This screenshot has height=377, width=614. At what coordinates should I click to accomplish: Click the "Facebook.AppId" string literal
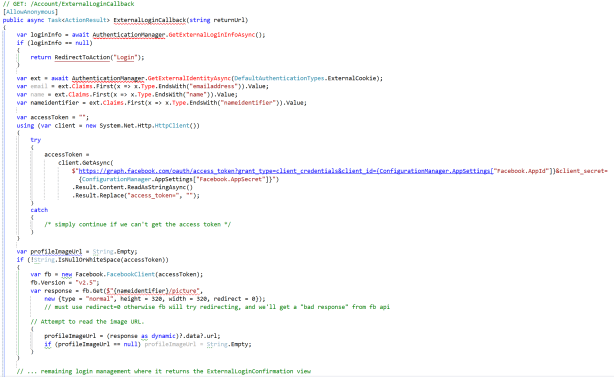[x=520, y=171]
